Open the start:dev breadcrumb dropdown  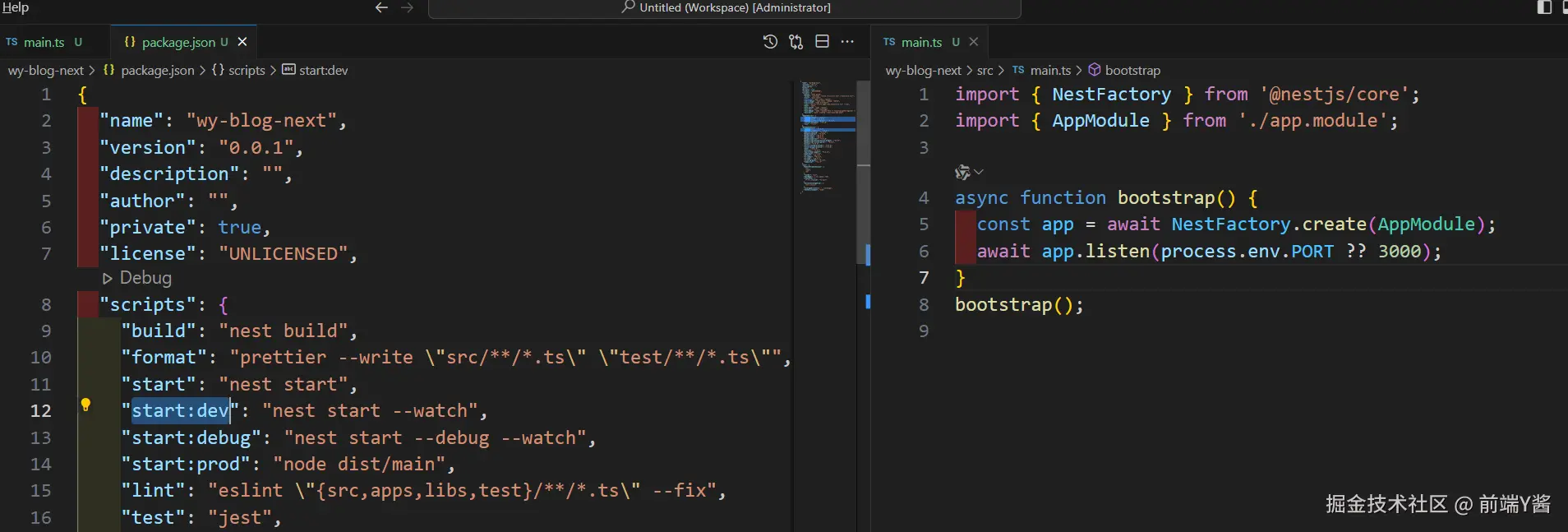tap(316, 71)
